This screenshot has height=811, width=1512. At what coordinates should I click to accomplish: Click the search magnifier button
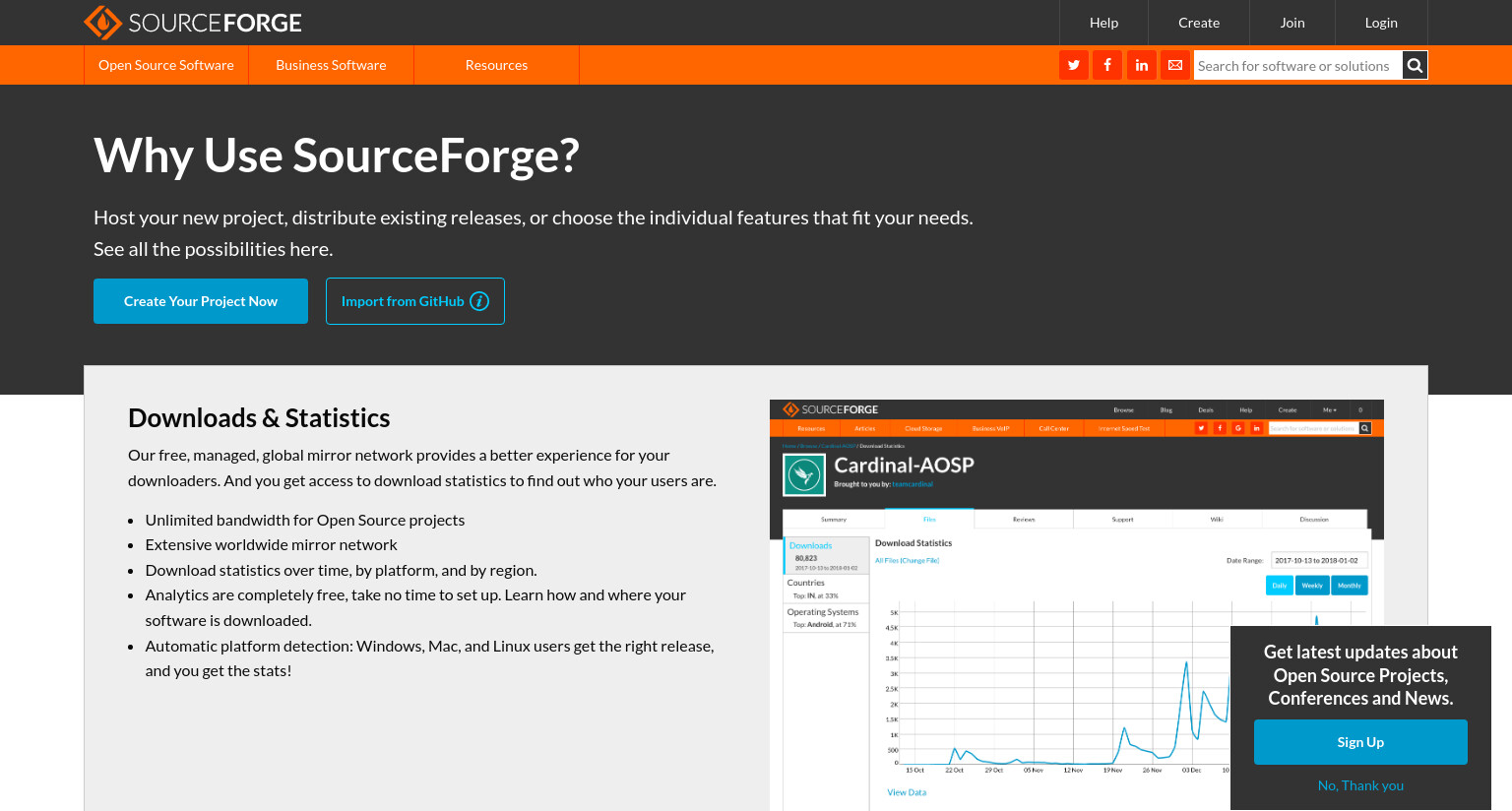click(x=1415, y=65)
